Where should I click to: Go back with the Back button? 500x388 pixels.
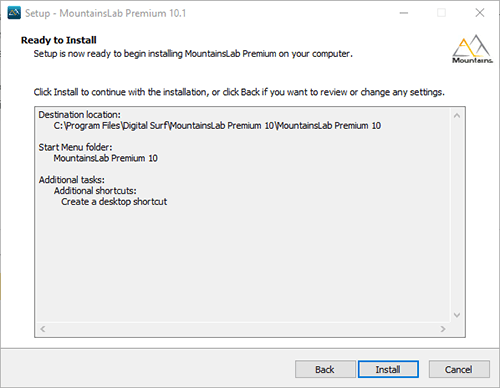pyautogui.click(x=325, y=369)
